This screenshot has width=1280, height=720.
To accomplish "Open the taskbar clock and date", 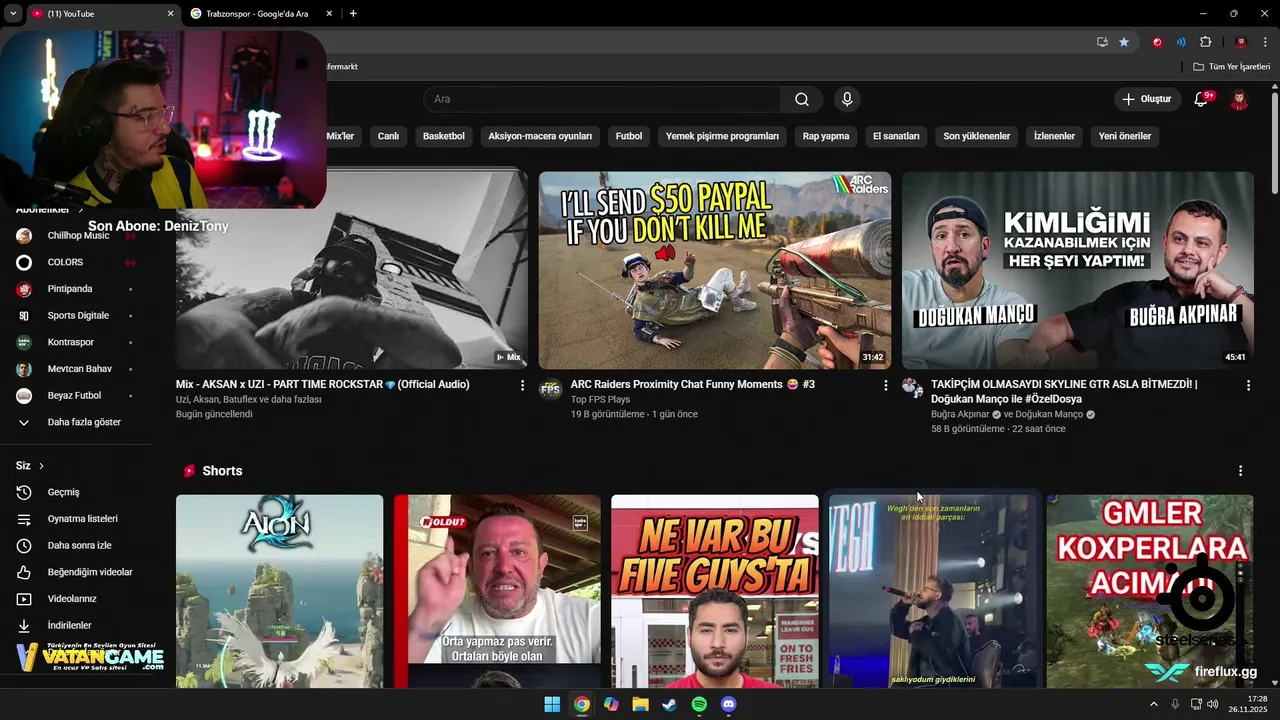I will (x=1248, y=704).
